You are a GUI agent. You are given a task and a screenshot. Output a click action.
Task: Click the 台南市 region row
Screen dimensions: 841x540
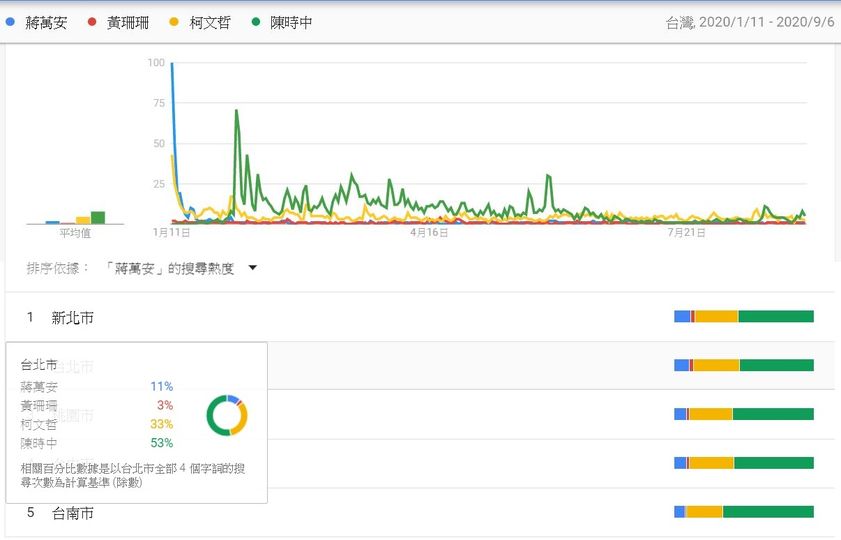[x=420, y=512]
